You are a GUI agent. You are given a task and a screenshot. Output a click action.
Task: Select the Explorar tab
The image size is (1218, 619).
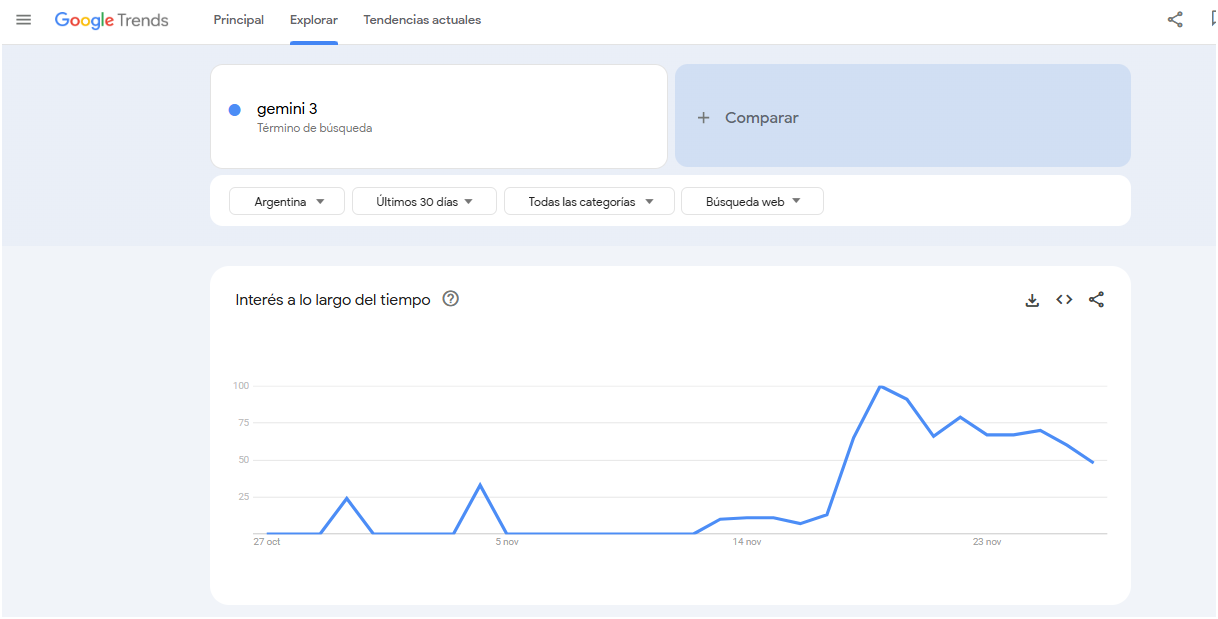point(313,20)
